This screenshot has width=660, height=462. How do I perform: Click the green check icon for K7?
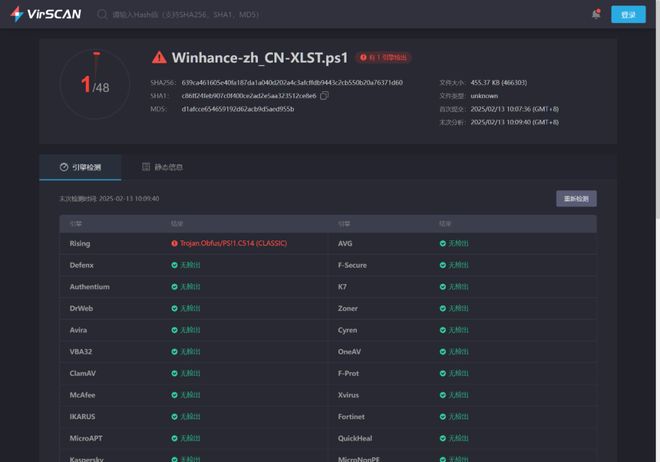tap(443, 287)
